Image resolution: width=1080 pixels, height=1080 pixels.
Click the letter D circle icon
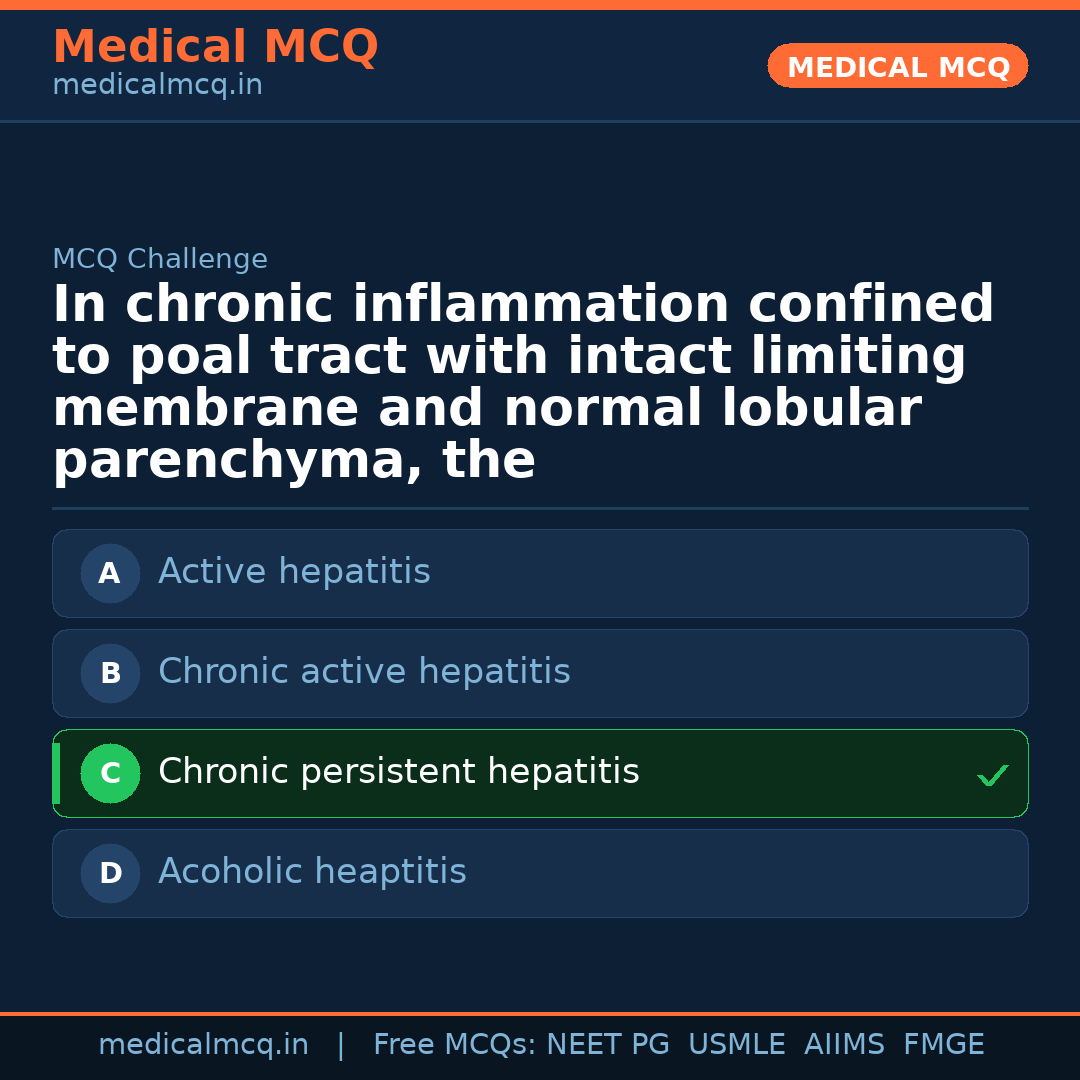tap(110, 873)
